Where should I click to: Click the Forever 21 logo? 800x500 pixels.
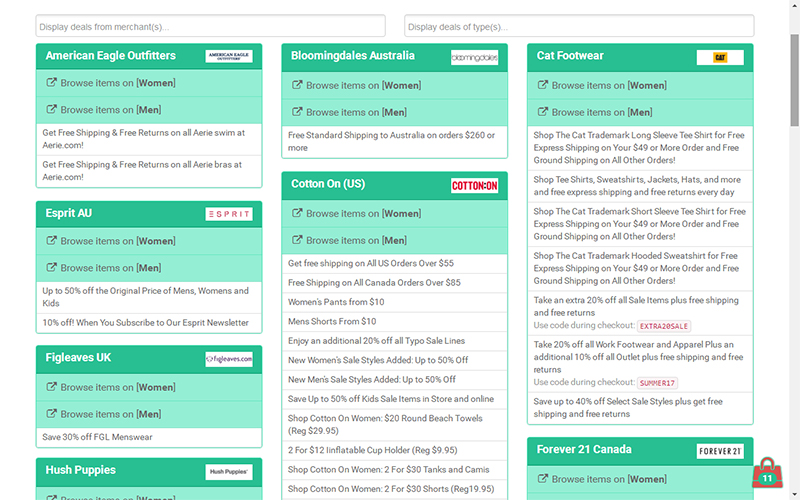[x=720, y=451]
